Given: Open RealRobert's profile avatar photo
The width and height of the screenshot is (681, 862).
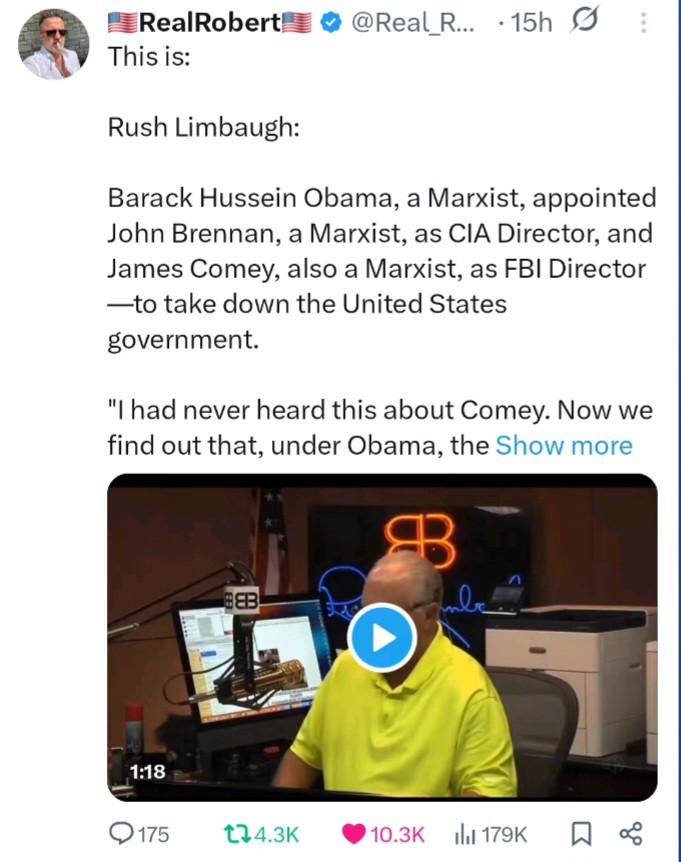Looking at the screenshot, I should [x=54, y=44].
